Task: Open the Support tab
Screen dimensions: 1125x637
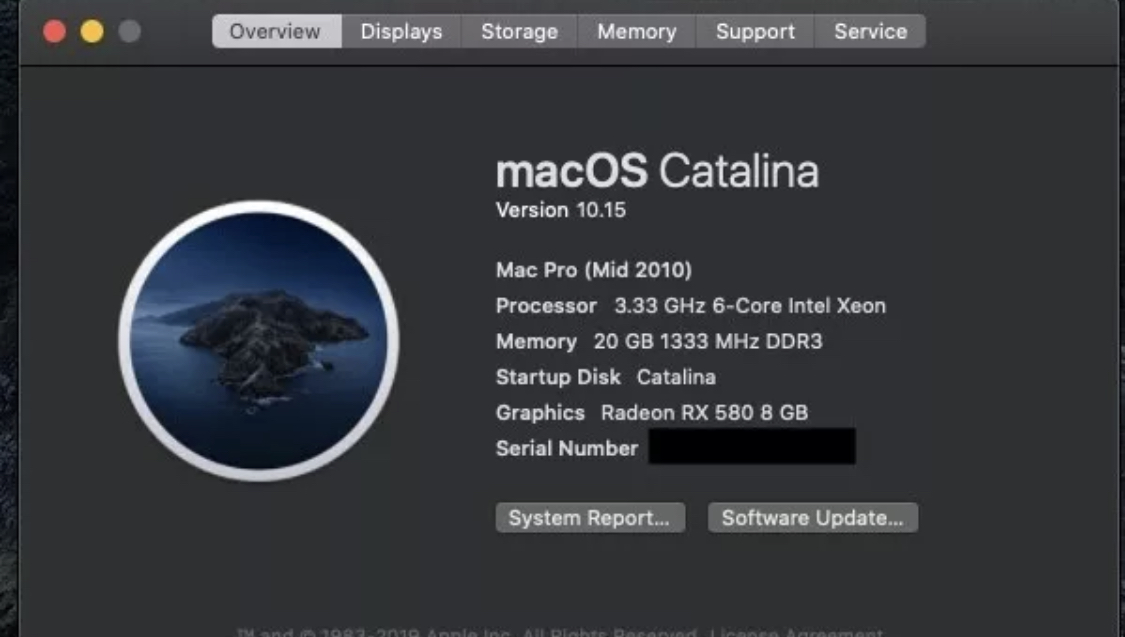Action: [x=755, y=32]
